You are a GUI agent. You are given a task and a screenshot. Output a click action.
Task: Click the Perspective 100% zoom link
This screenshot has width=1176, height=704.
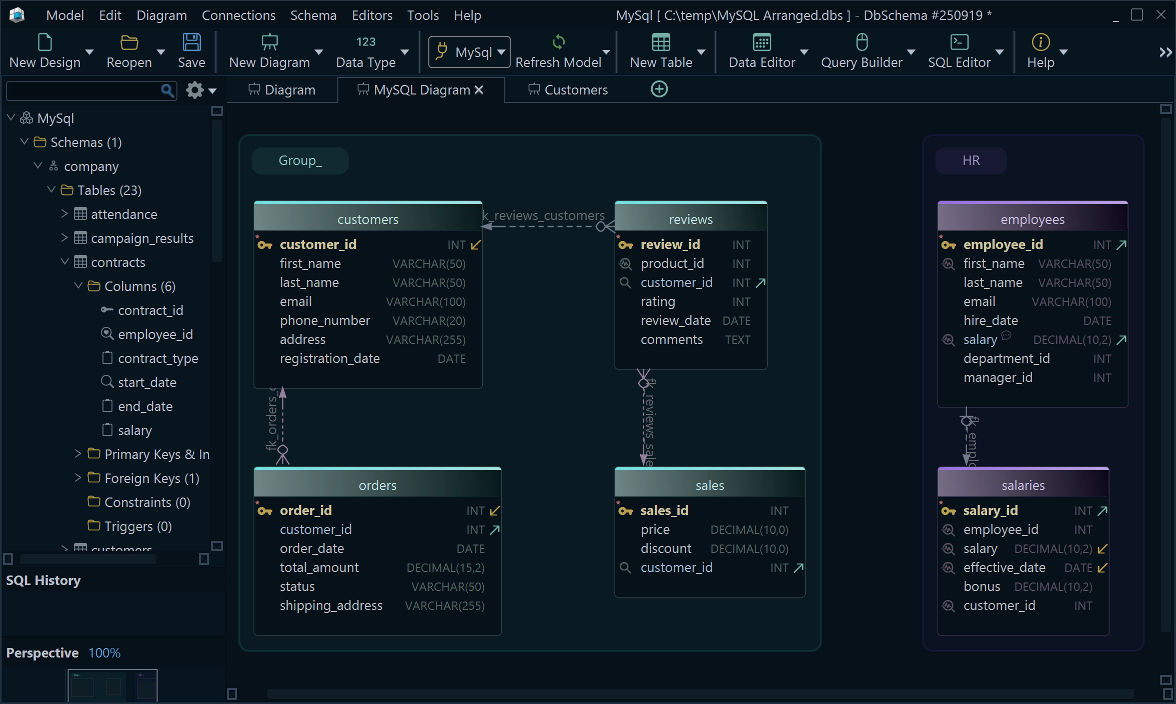(x=104, y=653)
